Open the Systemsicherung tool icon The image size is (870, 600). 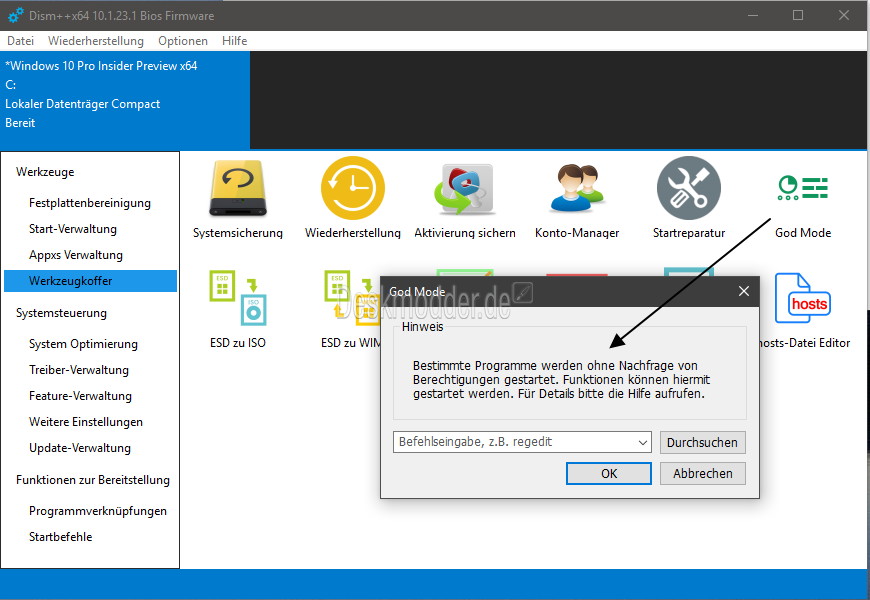(x=238, y=189)
